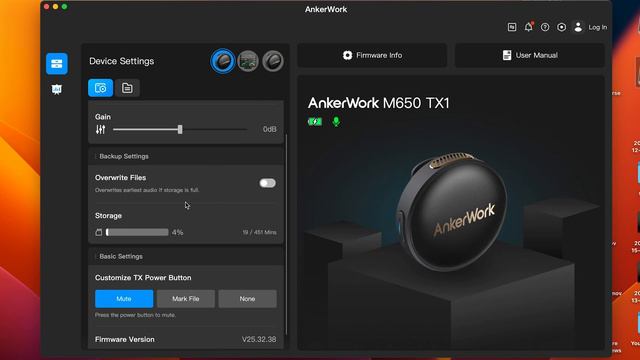Click the User Manual document icon
640x360 pixels.
coord(507,55)
